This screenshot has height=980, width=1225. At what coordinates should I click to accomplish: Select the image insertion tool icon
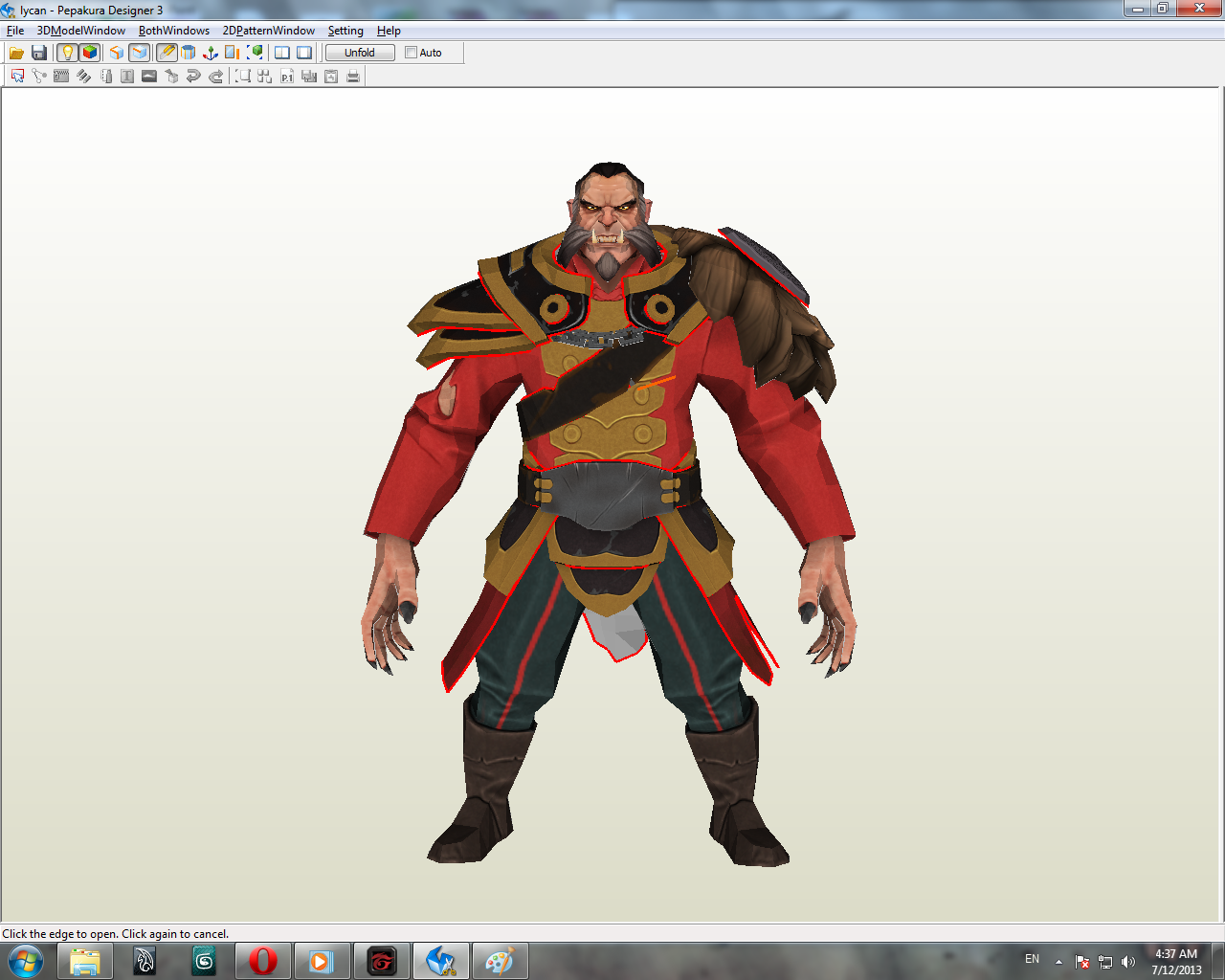coord(148,76)
